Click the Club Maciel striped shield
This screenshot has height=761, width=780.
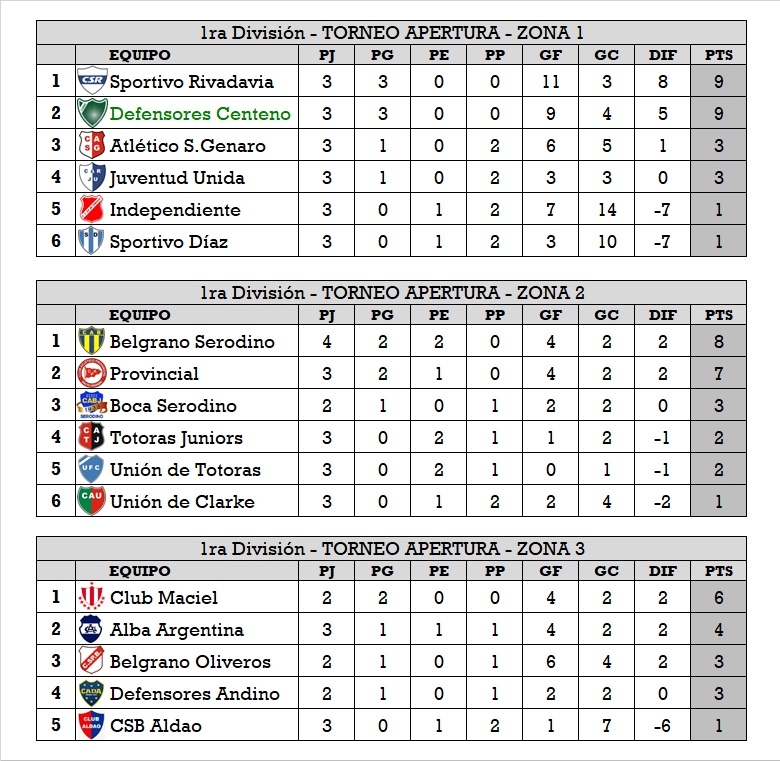point(91,597)
